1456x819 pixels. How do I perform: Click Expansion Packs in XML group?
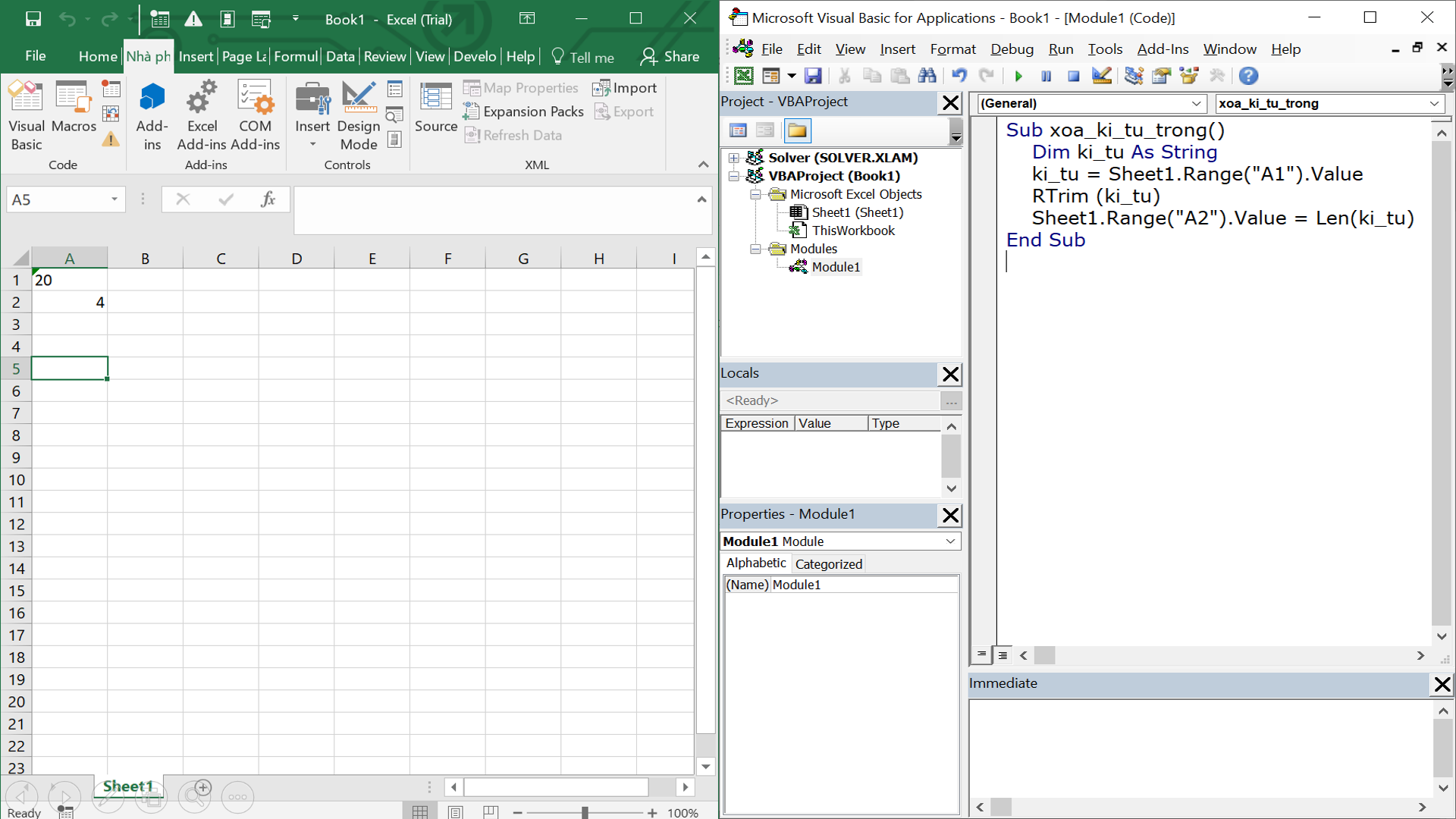click(x=524, y=111)
